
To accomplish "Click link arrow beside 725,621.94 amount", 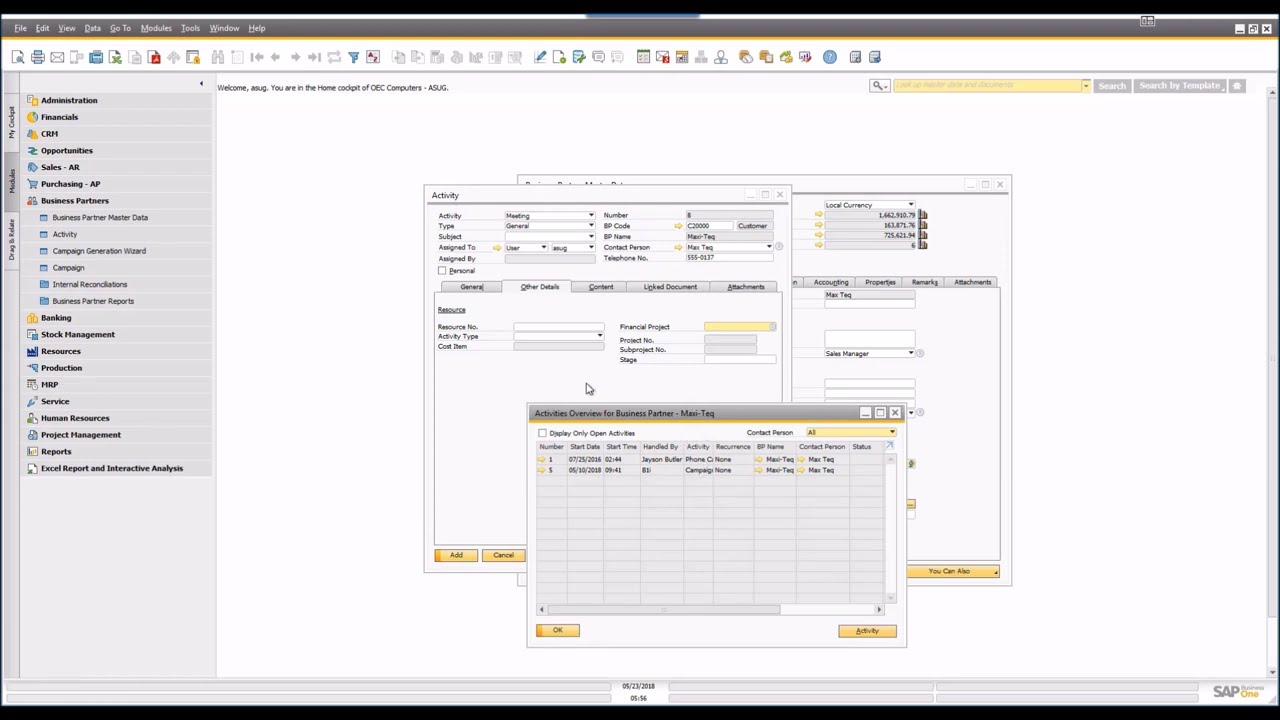I will coord(818,235).
